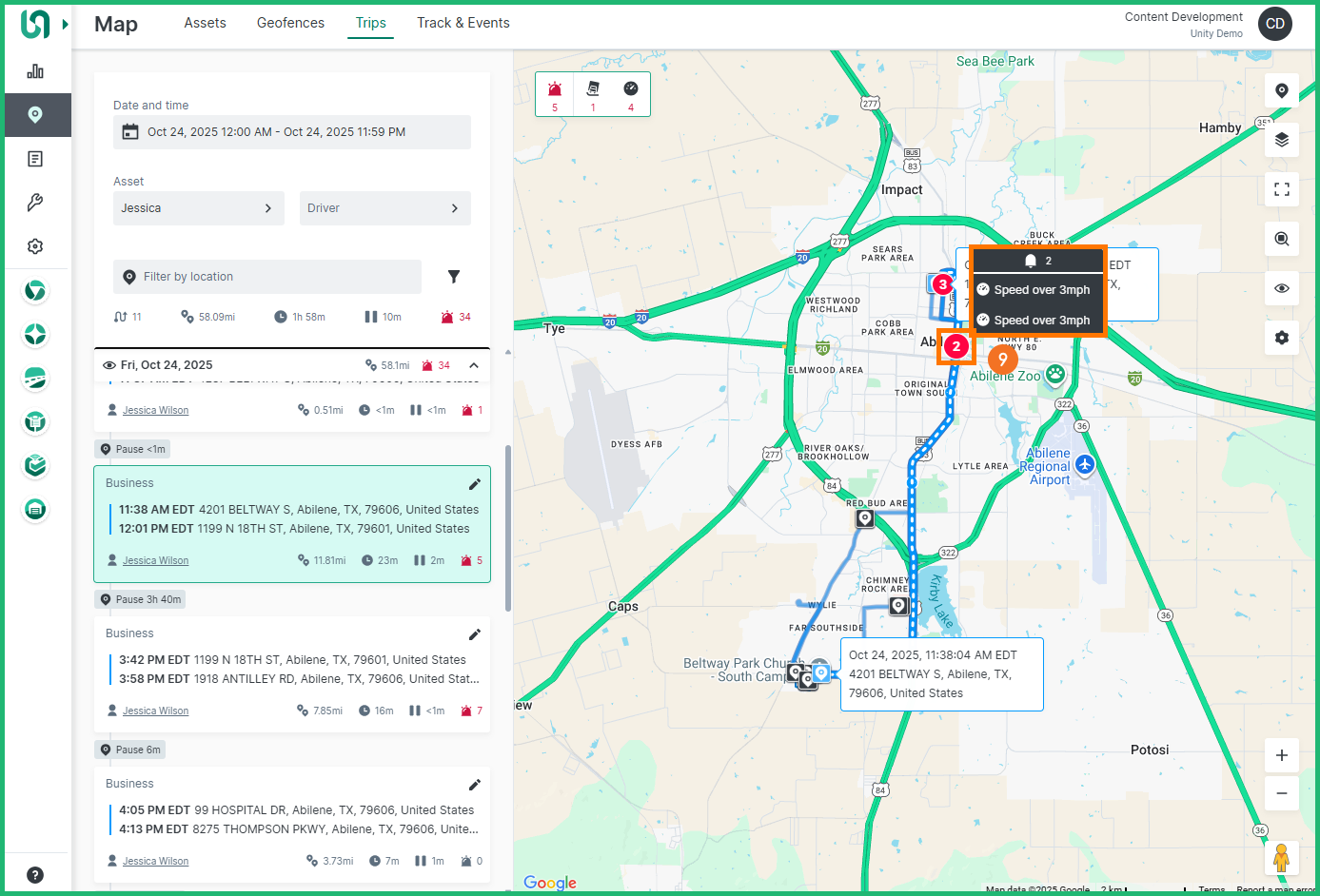The image size is (1320, 896).
Task: Open the reports icon in left sidebar
Action: coord(35,159)
